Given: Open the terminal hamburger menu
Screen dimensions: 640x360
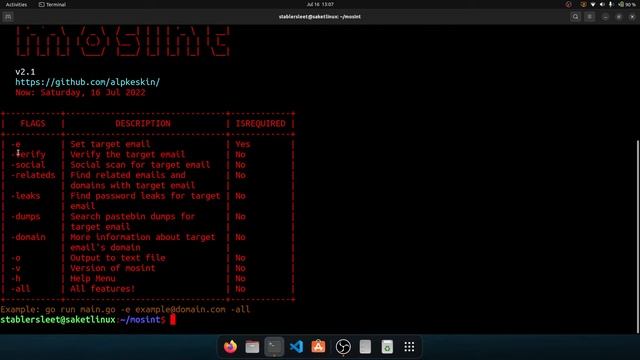Looking at the screenshot, I should [590, 17].
